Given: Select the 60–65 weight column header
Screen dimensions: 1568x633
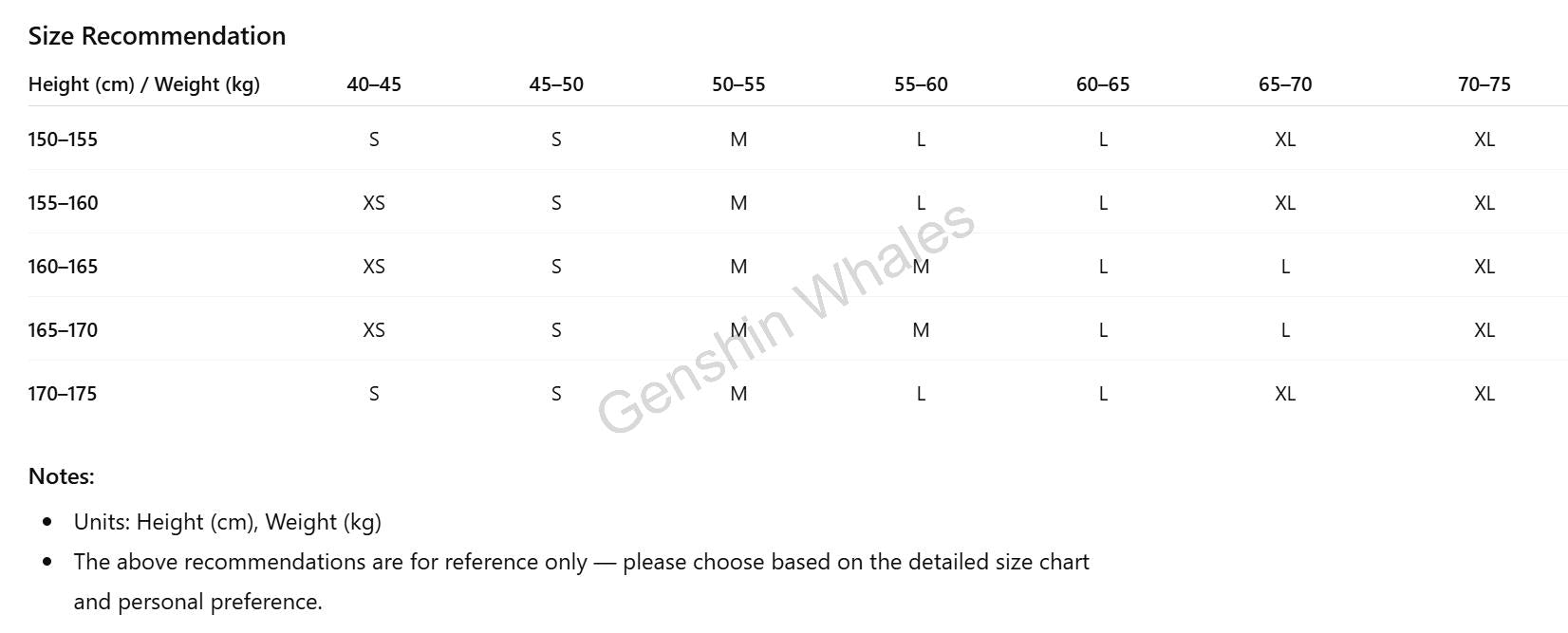Looking at the screenshot, I should click(x=1103, y=84).
